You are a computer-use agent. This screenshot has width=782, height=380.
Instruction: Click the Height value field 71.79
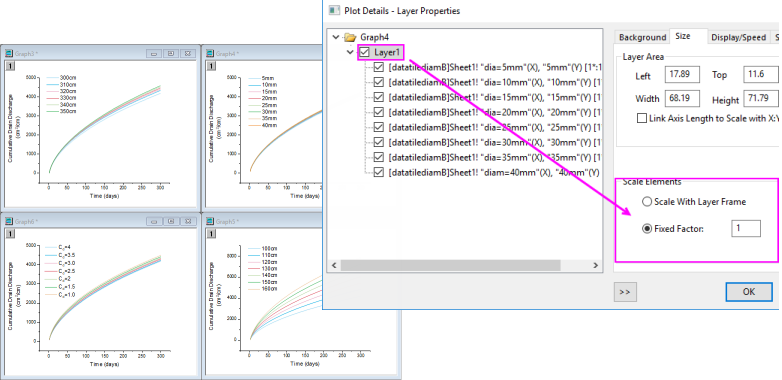(761, 99)
